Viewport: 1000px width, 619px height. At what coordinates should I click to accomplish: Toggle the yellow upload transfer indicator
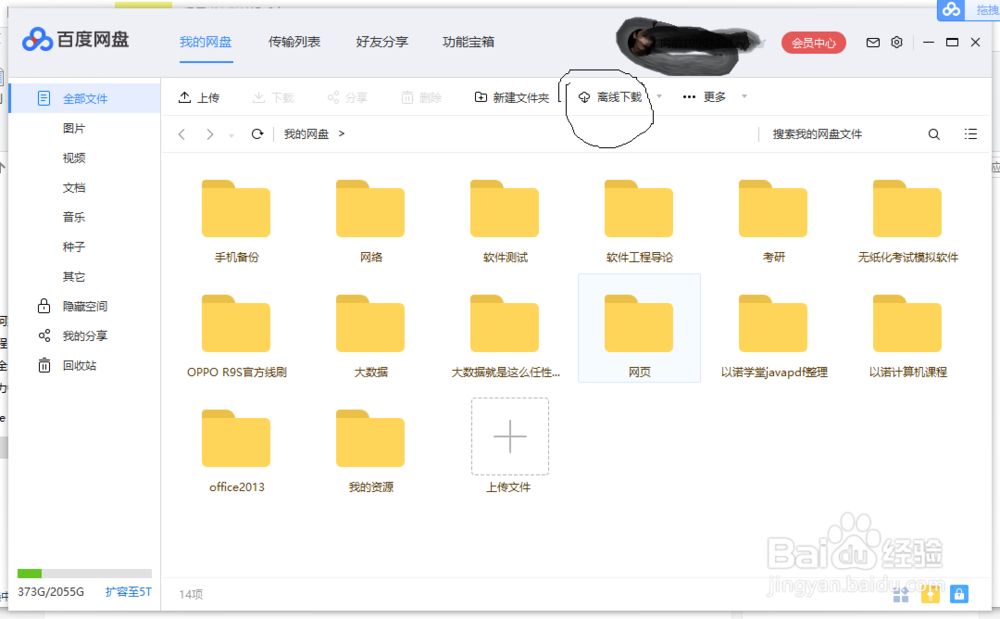coord(929,594)
